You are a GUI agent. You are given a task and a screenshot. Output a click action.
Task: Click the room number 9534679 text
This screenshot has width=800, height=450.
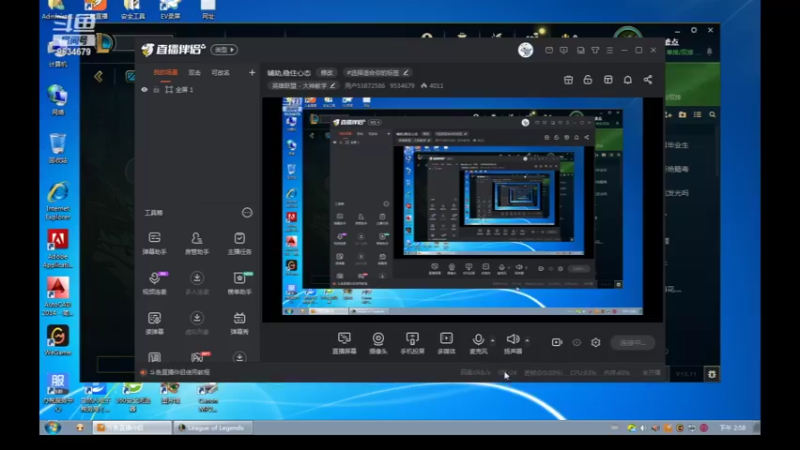tap(402, 86)
